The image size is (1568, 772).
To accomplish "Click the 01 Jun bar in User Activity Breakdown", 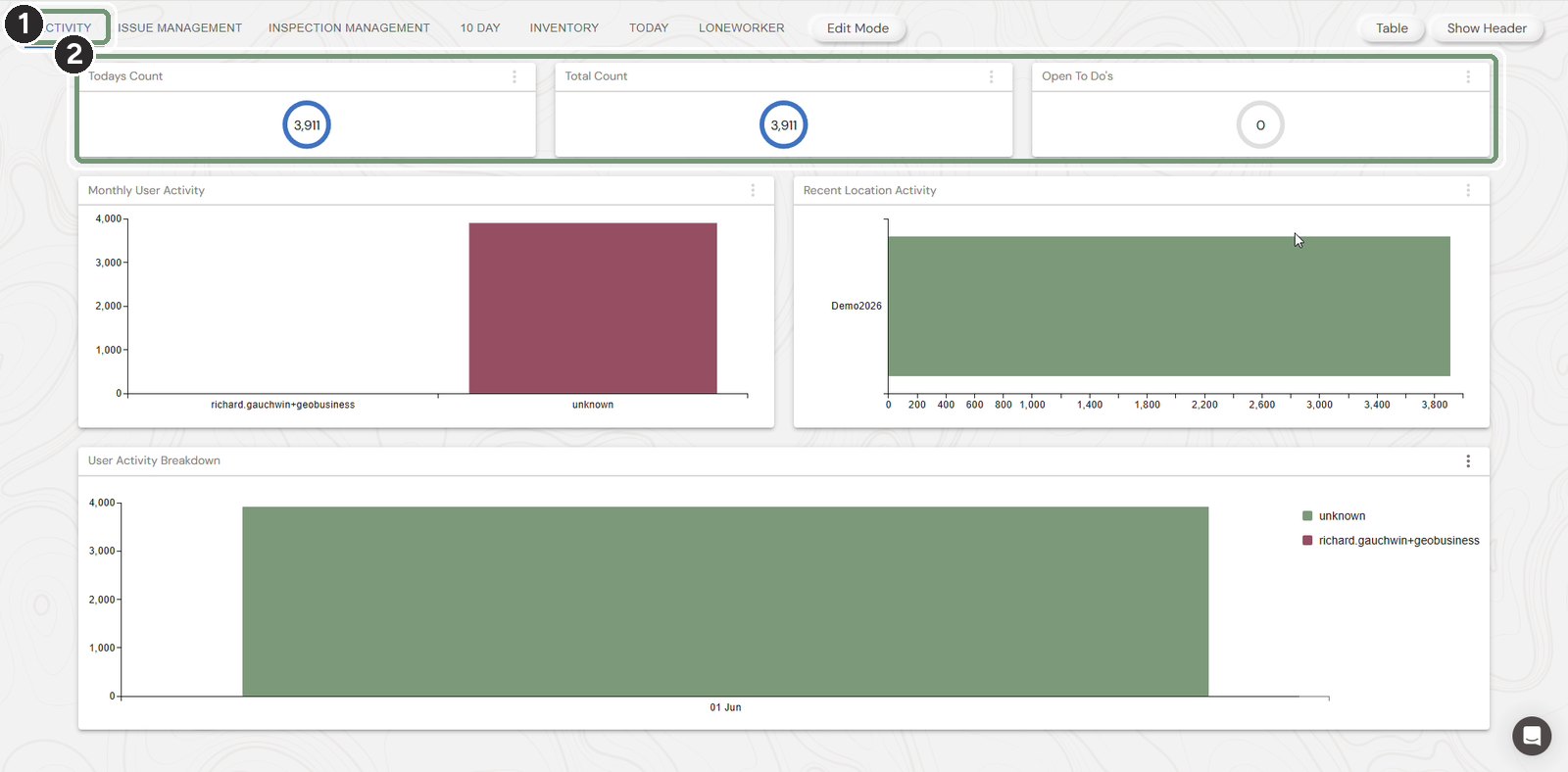I will coord(725,602).
